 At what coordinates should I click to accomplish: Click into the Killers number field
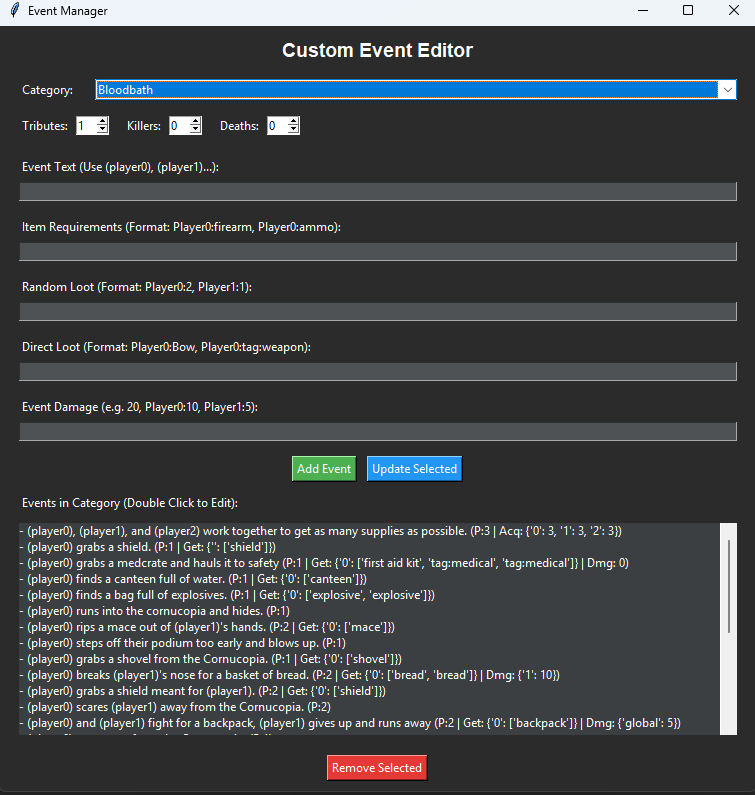pos(180,126)
